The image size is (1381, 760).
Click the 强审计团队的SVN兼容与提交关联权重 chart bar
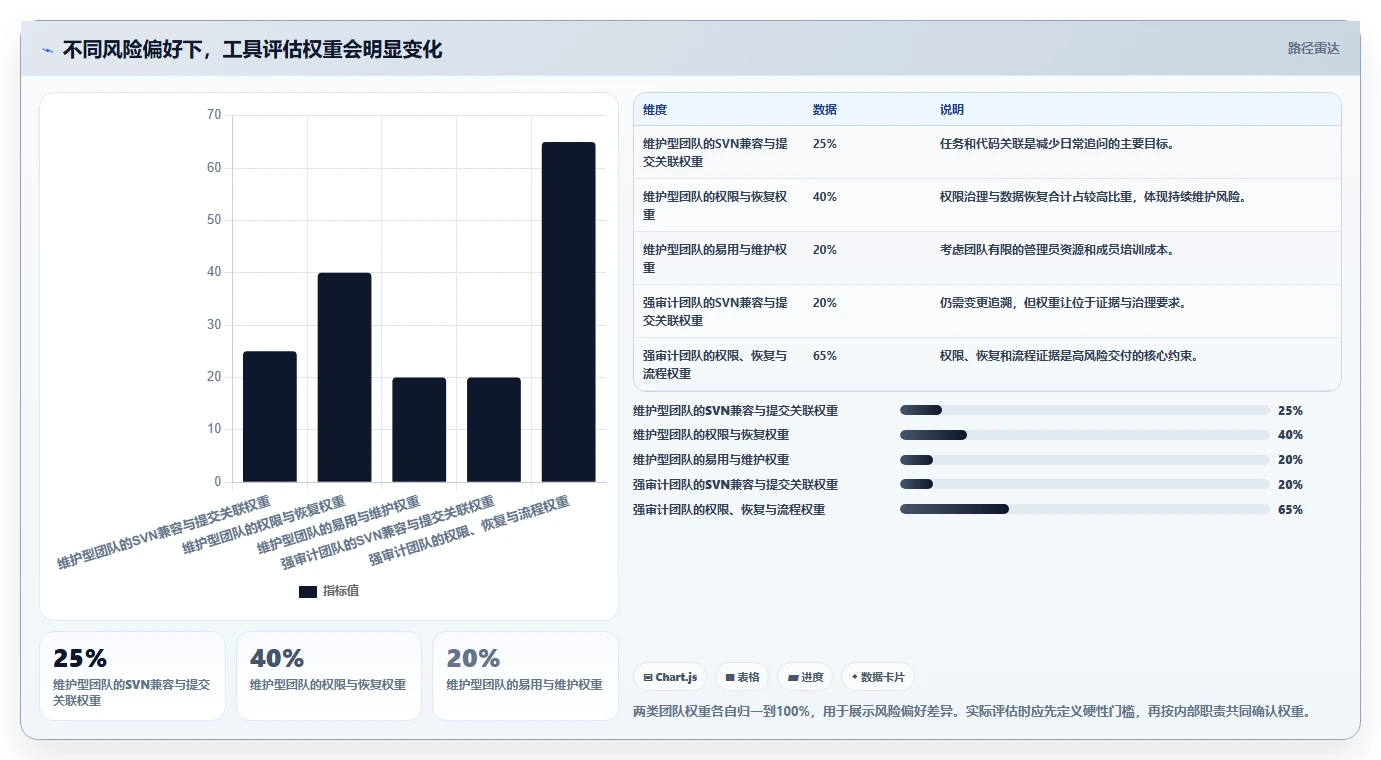pos(494,430)
